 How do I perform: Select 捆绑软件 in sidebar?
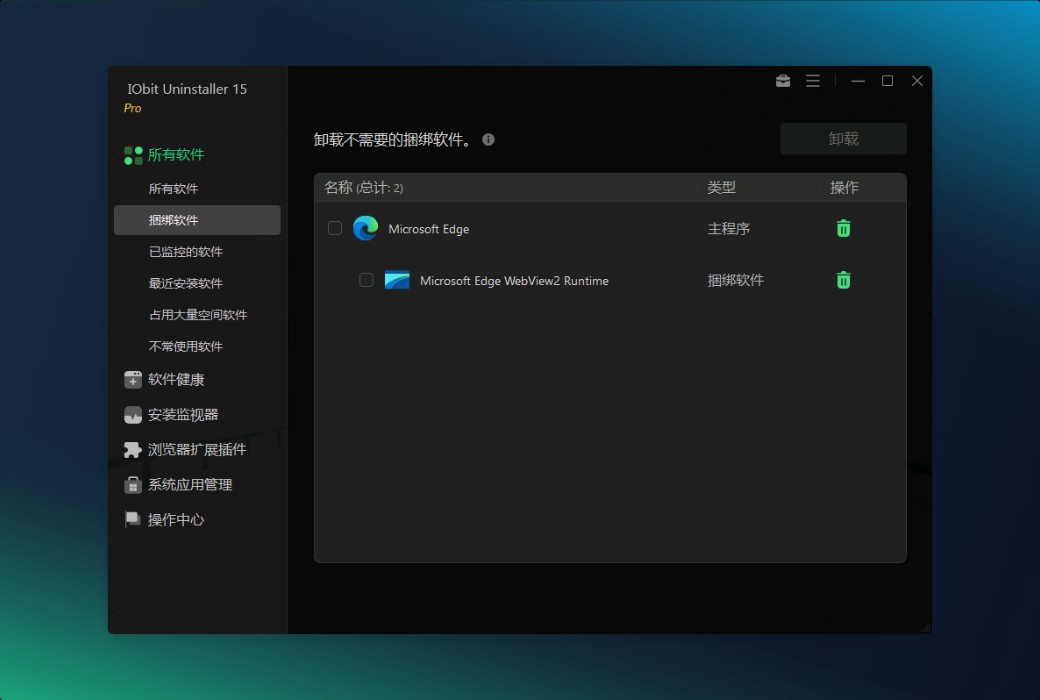pos(197,220)
